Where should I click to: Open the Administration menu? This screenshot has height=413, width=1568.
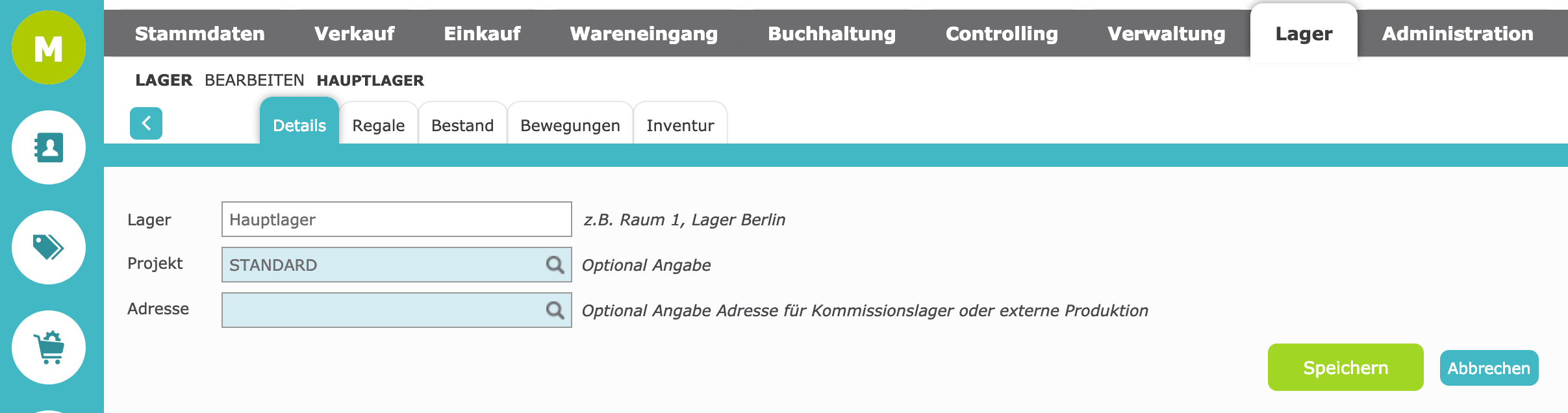(x=1457, y=34)
